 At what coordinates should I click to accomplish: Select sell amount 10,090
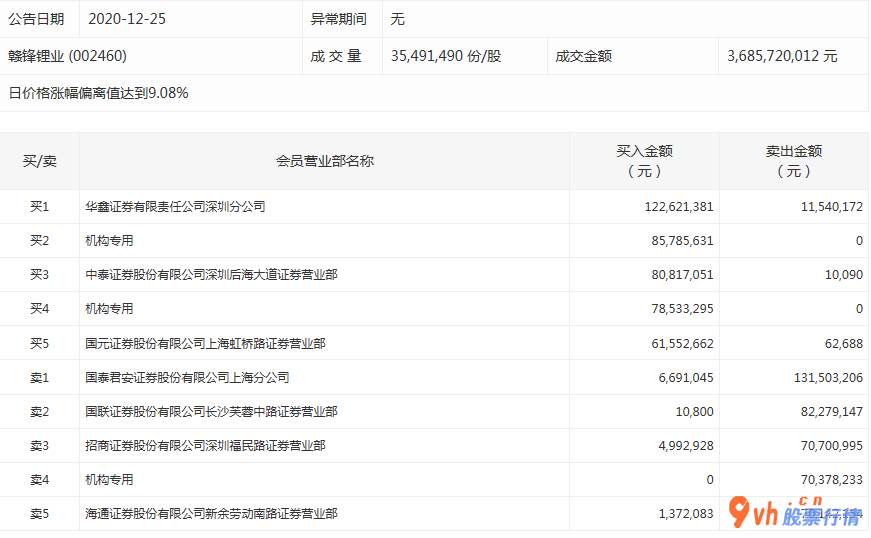pyautogui.click(x=844, y=274)
